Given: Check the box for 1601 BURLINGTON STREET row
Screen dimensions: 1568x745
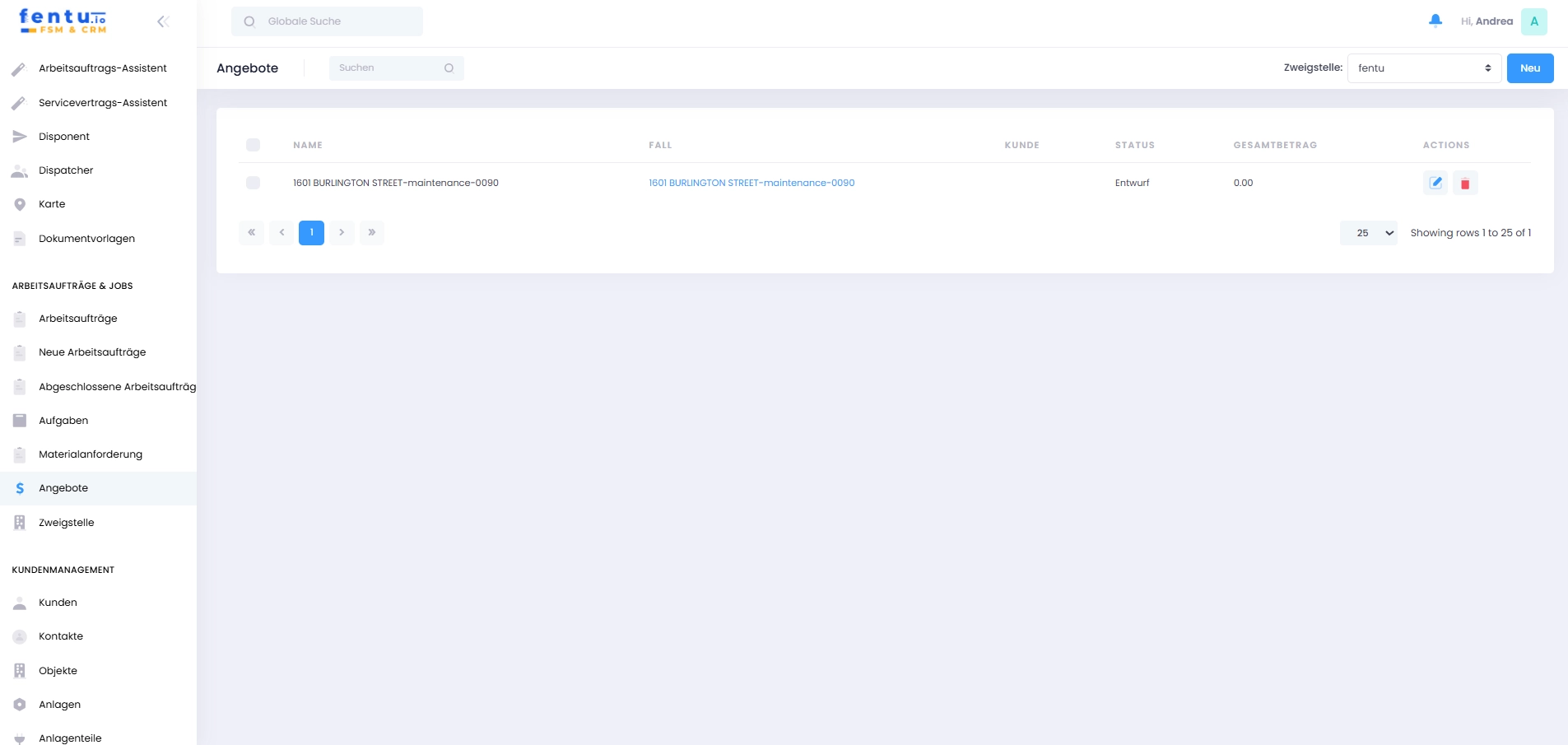Looking at the screenshot, I should (253, 183).
